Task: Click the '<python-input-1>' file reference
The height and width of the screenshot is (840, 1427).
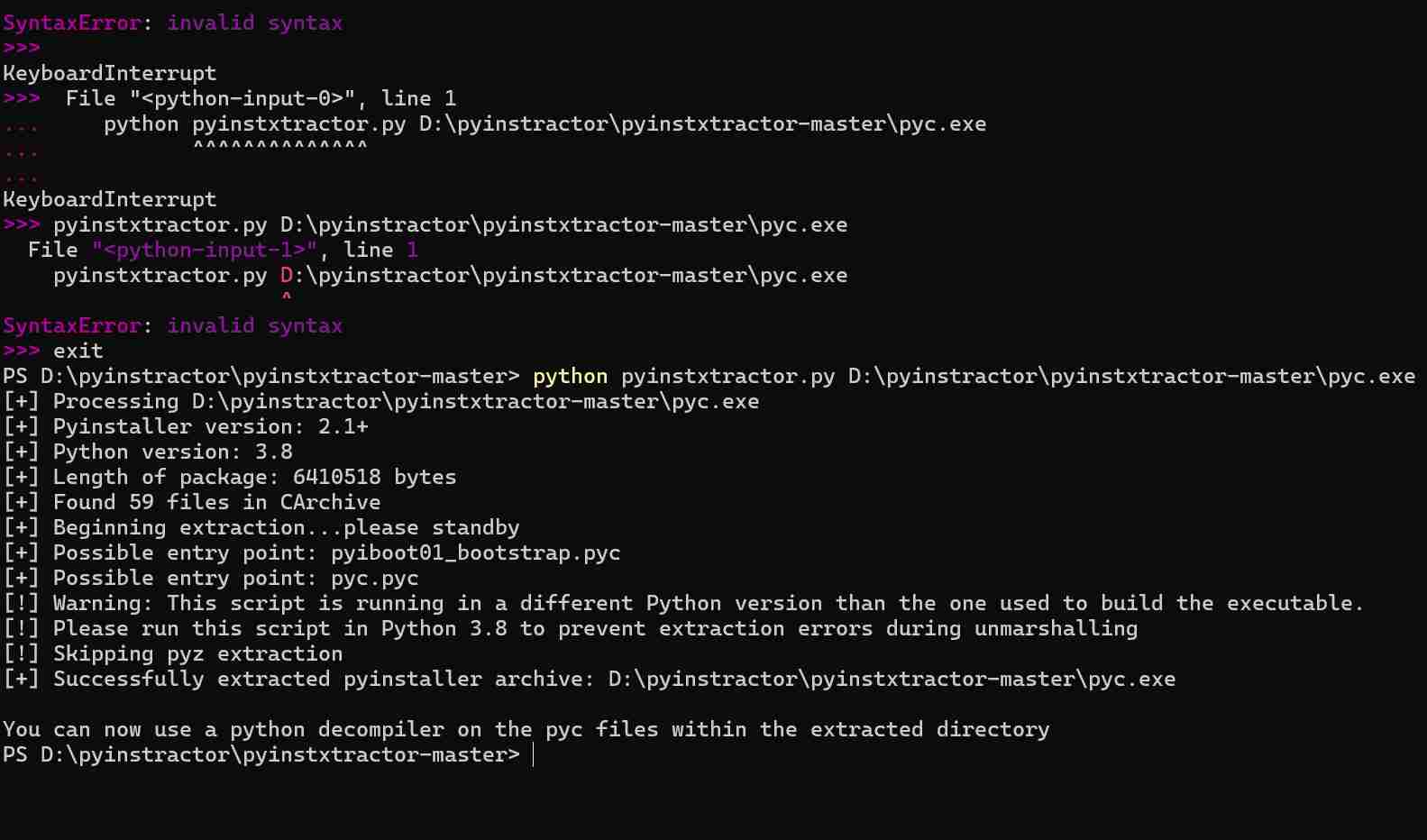Action: click(205, 250)
